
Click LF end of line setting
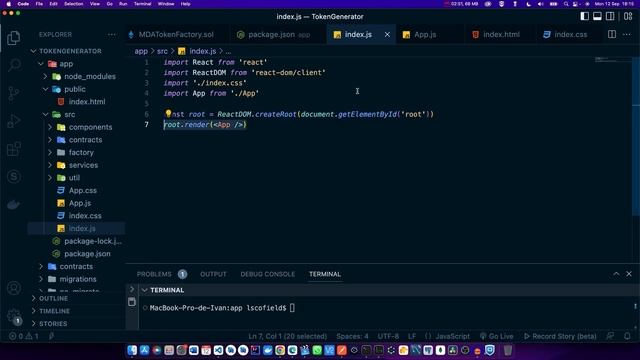[412, 336]
